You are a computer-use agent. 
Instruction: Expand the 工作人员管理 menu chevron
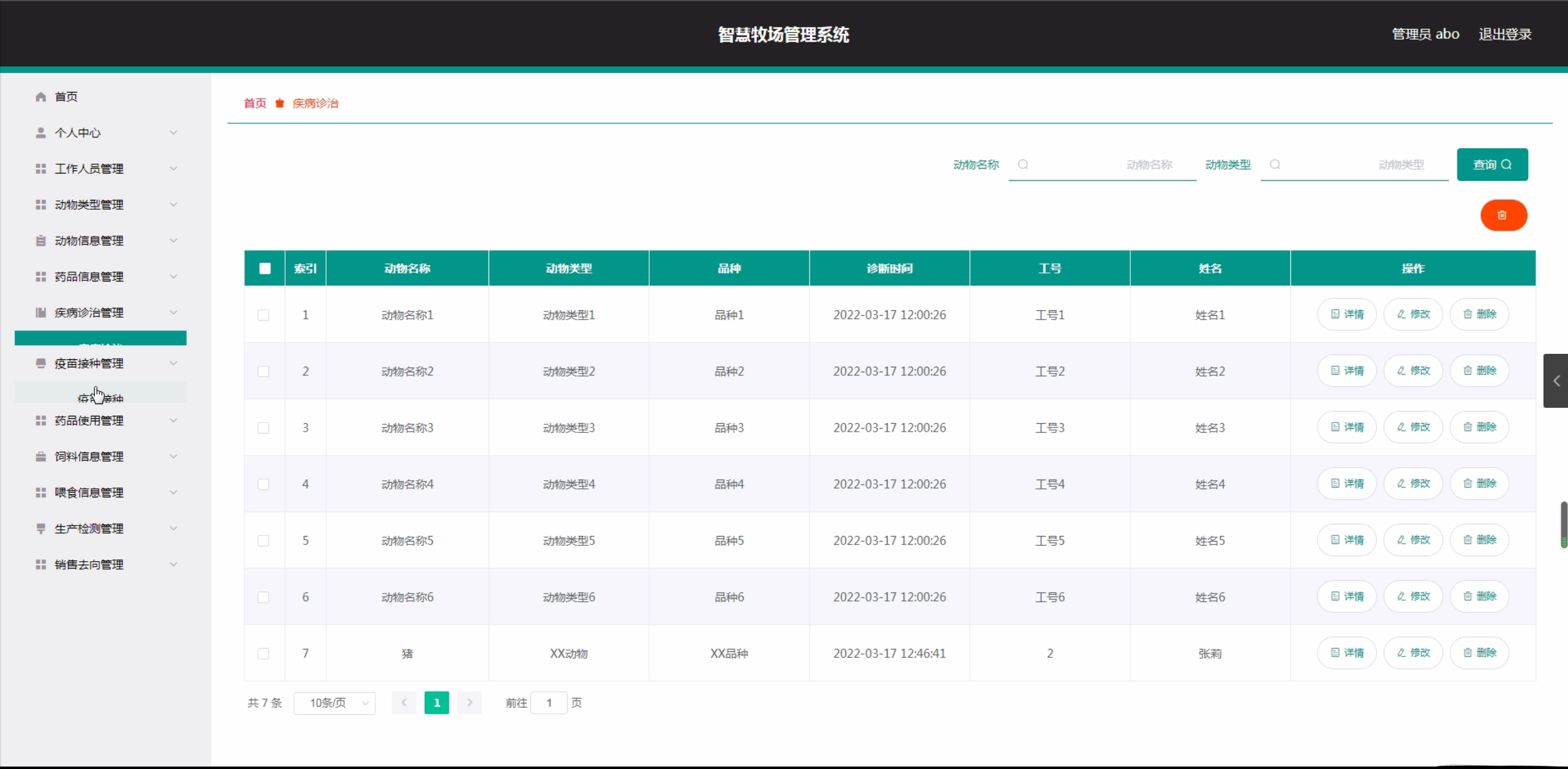(173, 169)
